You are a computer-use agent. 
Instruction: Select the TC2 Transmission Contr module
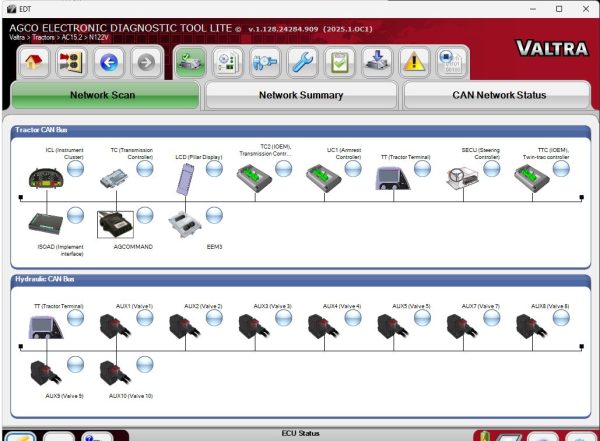pos(254,178)
